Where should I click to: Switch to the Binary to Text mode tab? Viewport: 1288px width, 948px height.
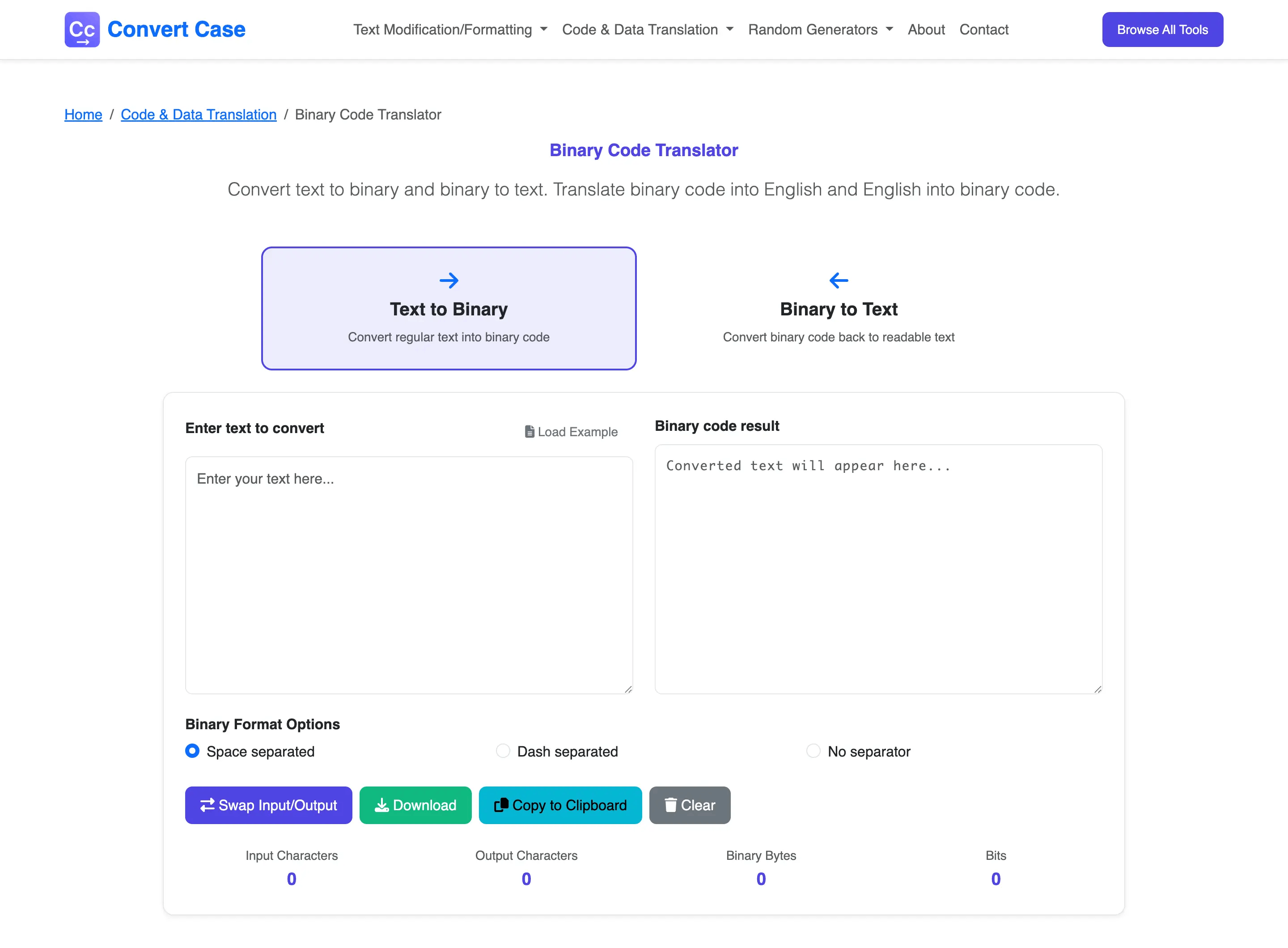point(838,309)
